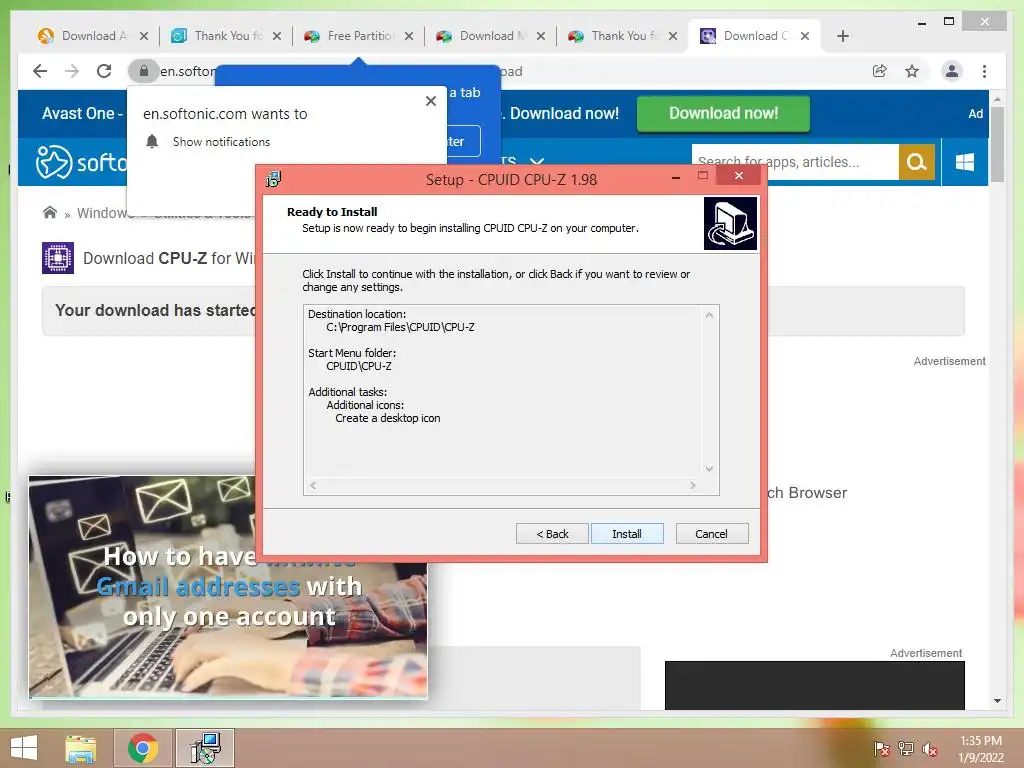Click the browser page vertical scrollbar thumb

click(x=997, y=144)
